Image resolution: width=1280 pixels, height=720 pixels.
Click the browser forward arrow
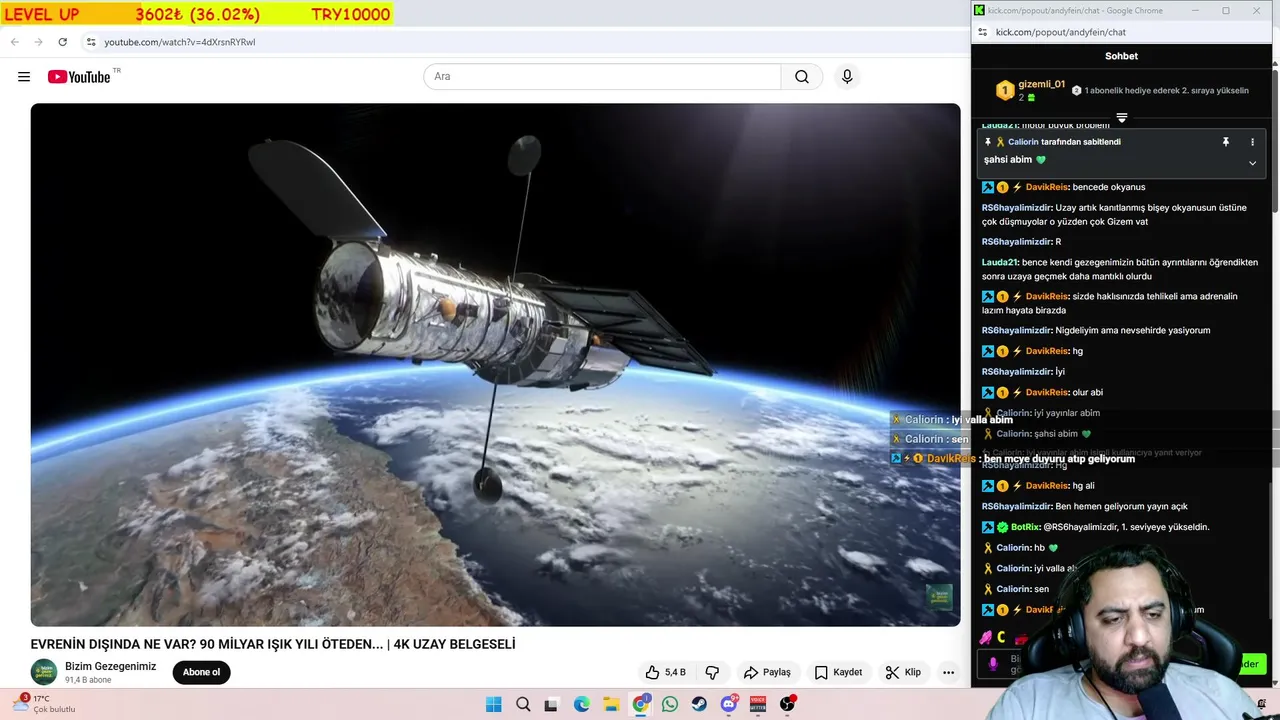38,42
